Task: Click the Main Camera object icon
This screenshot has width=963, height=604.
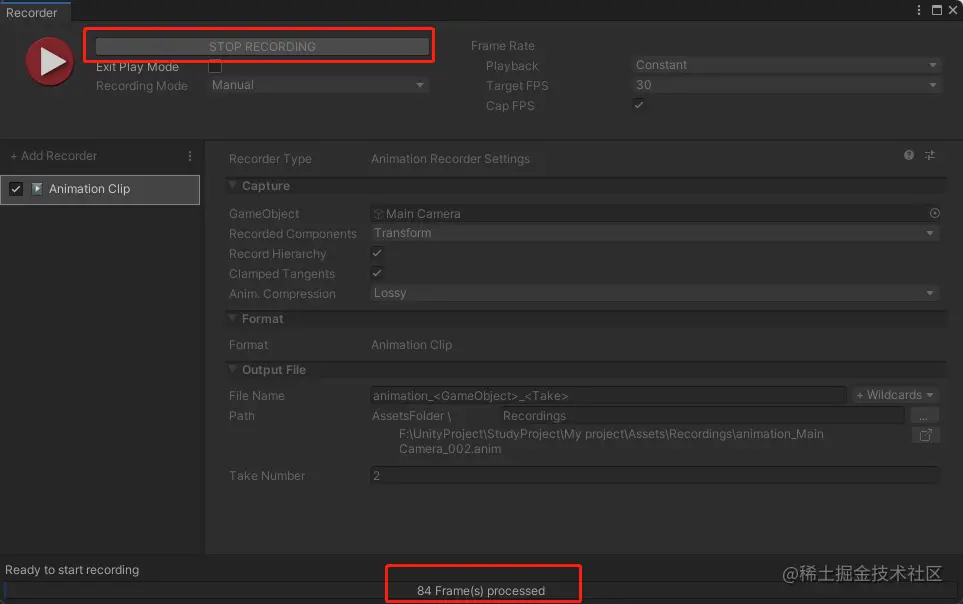Action: [x=378, y=214]
